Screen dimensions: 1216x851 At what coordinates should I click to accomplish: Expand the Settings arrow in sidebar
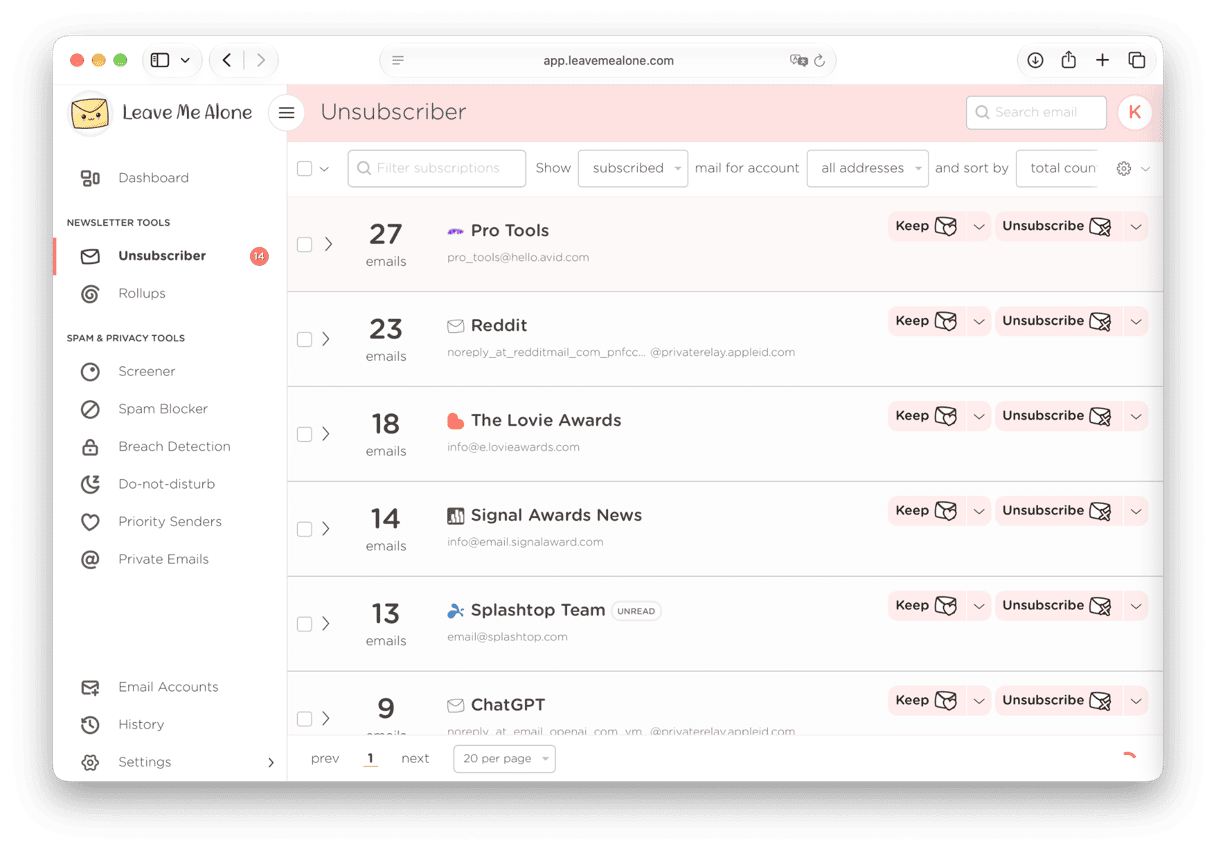point(271,763)
